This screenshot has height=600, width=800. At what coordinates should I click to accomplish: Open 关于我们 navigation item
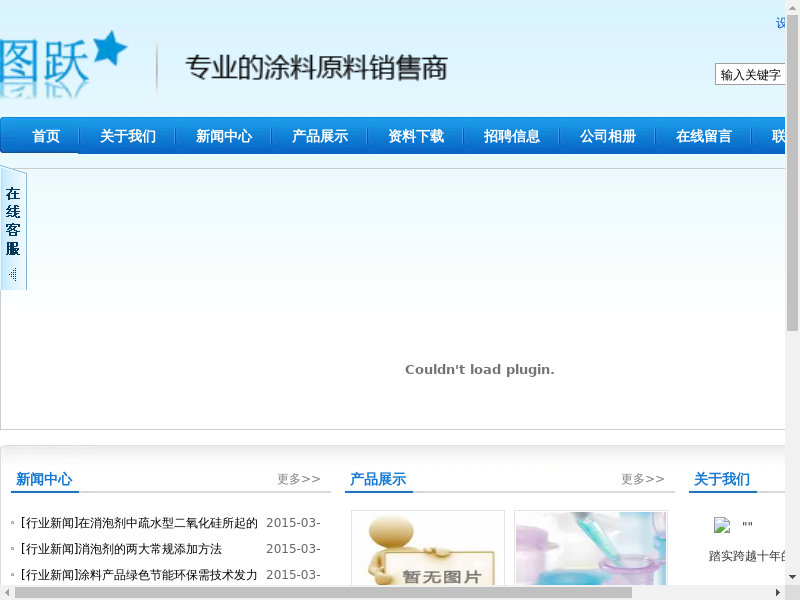[x=128, y=136]
